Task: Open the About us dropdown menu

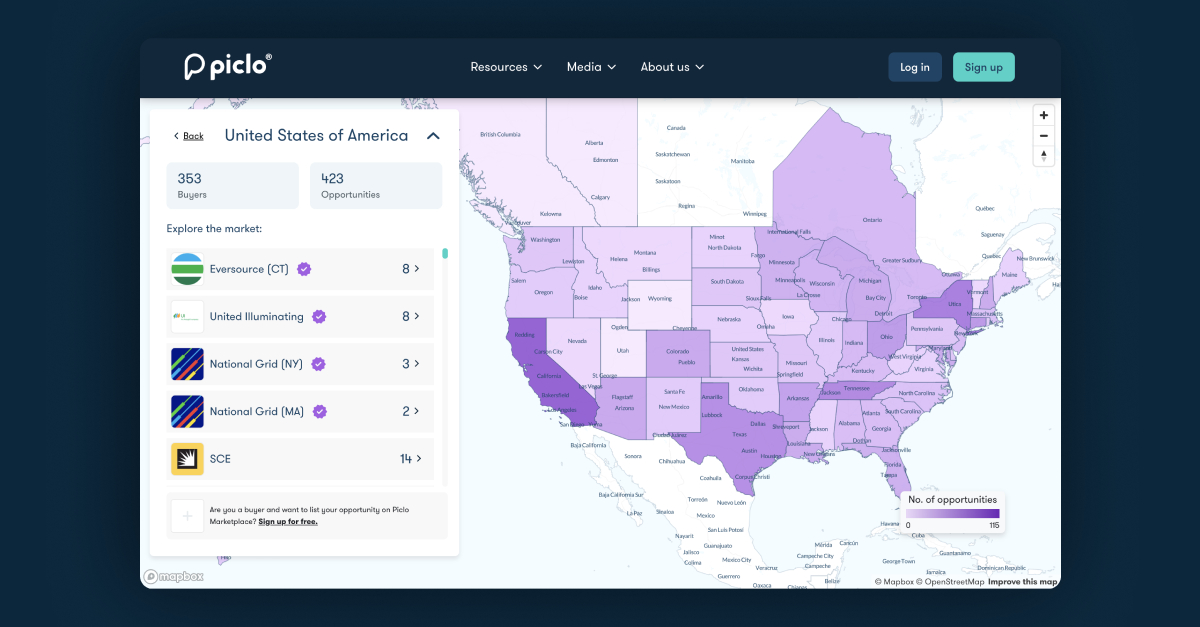Action: pyautogui.click(x=672, y=67)
